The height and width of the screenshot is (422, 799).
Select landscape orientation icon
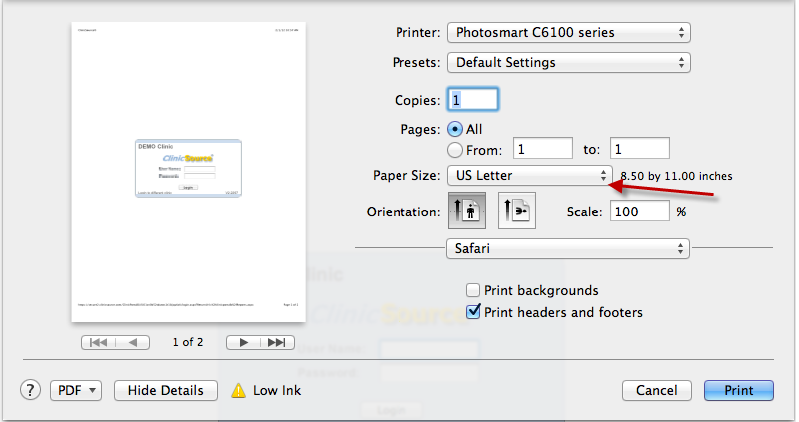click(518, 212)
